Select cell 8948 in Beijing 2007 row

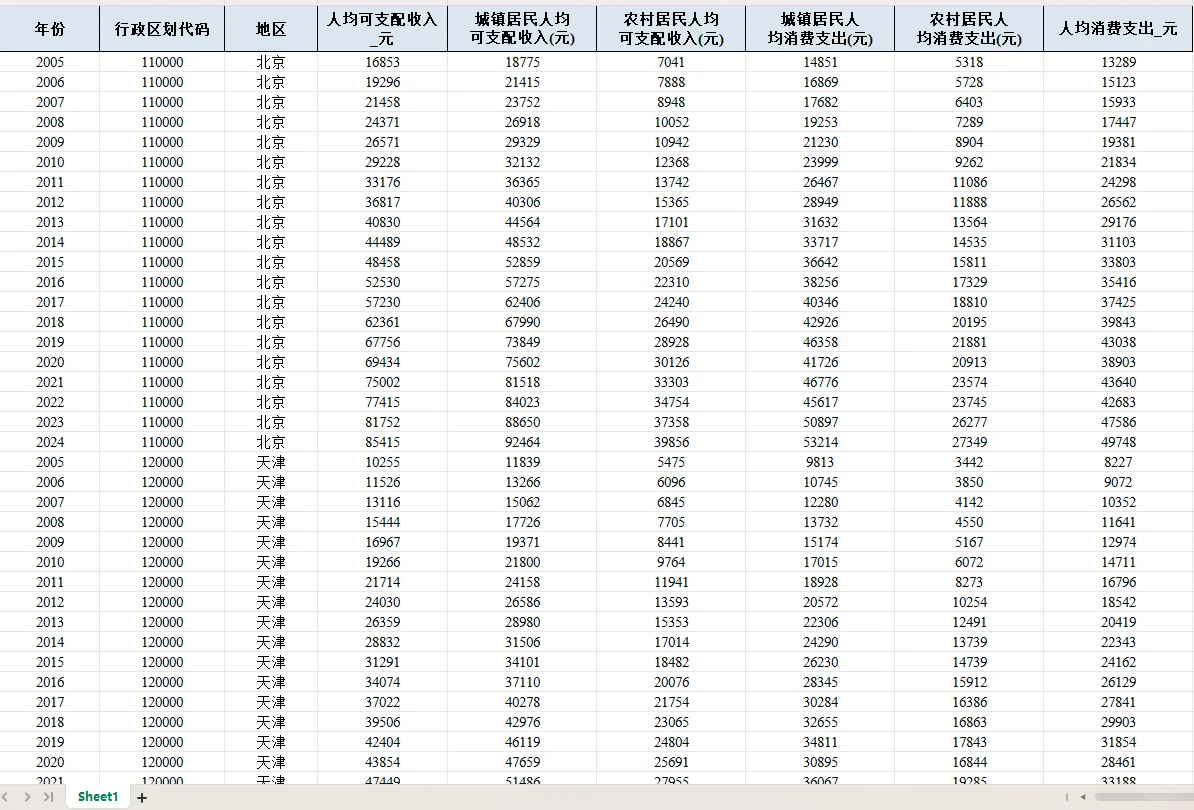tap(671, 102)
